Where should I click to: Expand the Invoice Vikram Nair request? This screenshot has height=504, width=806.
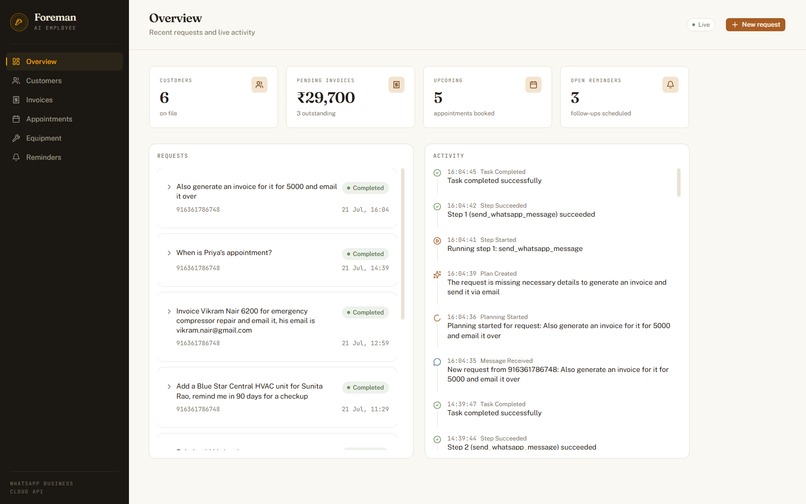click(169, 312)
